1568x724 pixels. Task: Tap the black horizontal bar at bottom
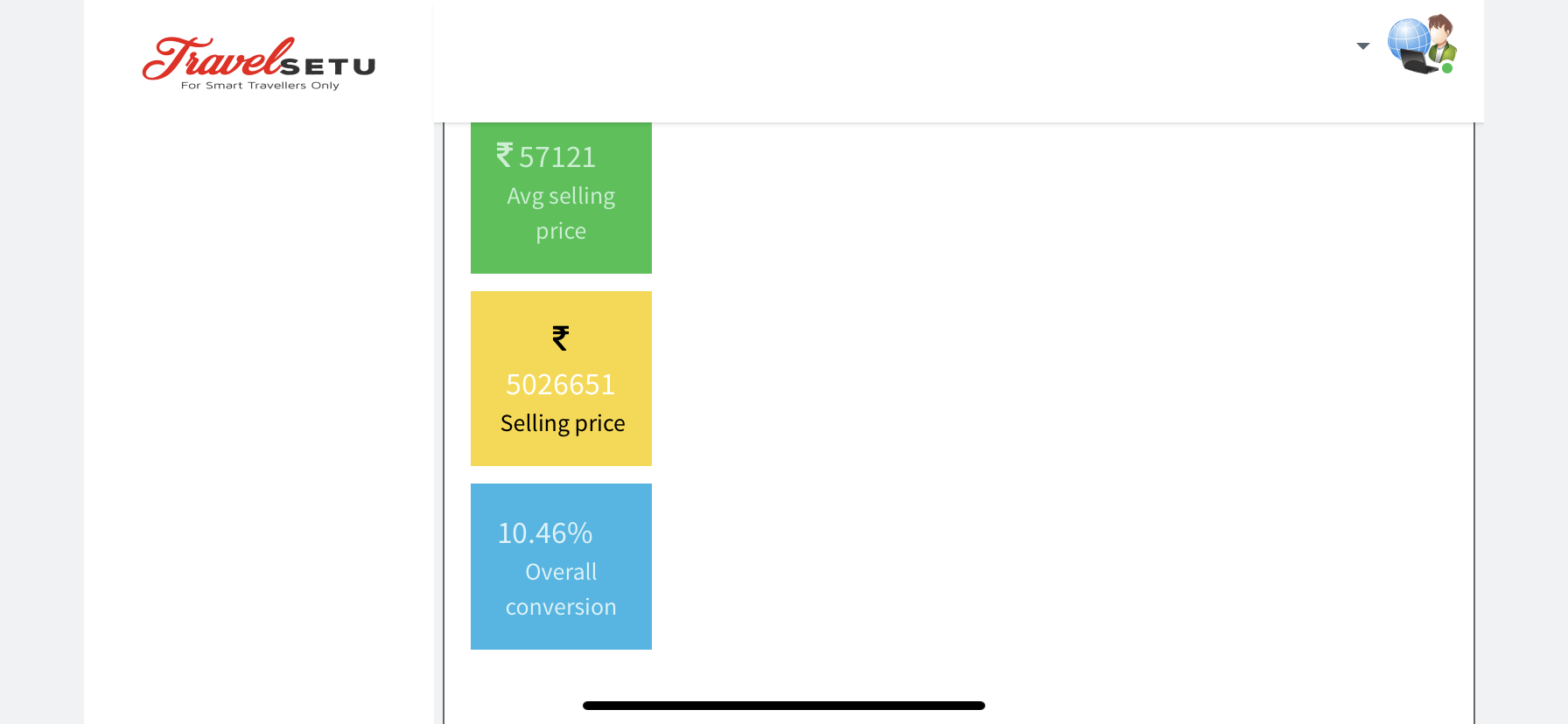(783, 706)
